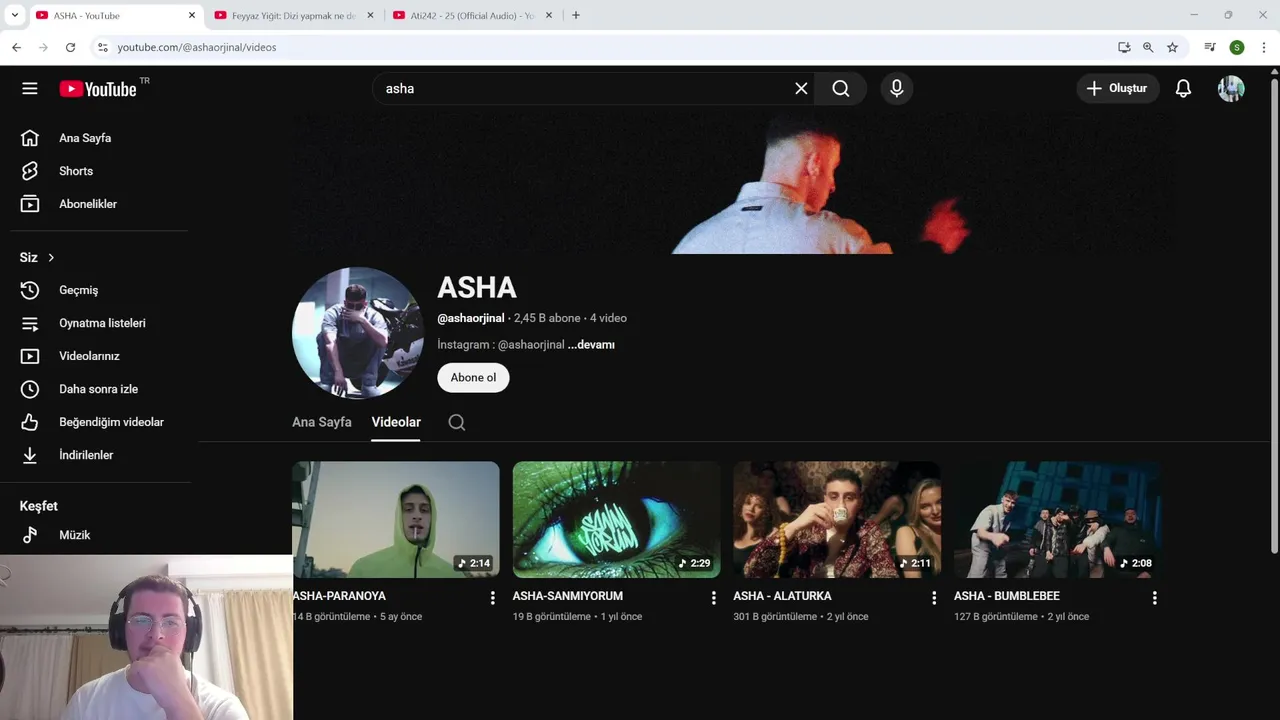
Task: Open options menu for ASHA - ALATURKA
Action: (934, 598)
